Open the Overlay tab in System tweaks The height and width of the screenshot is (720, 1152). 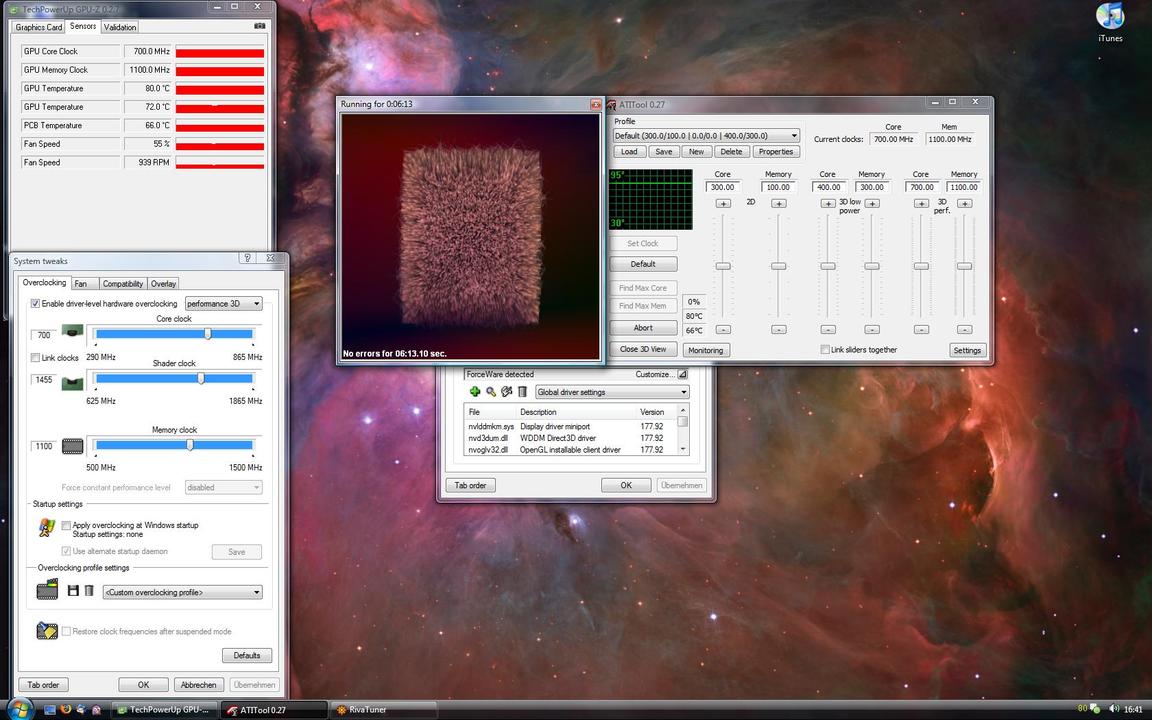click(163, 284)
